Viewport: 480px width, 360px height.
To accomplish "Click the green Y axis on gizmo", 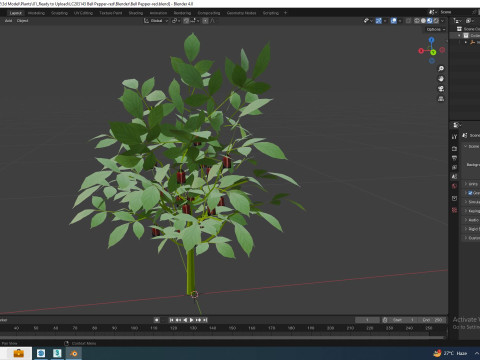I will click(x=433, y=52).
